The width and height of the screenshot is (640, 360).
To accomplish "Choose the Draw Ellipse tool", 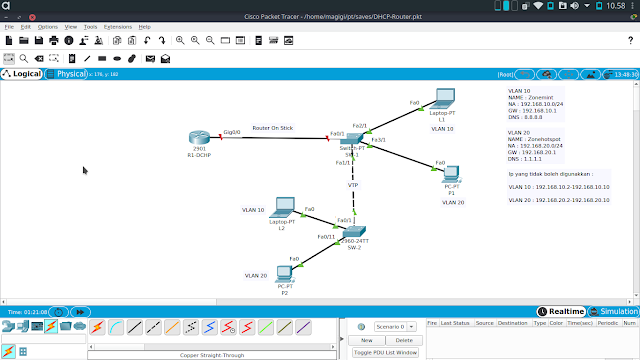I will 117,58.
